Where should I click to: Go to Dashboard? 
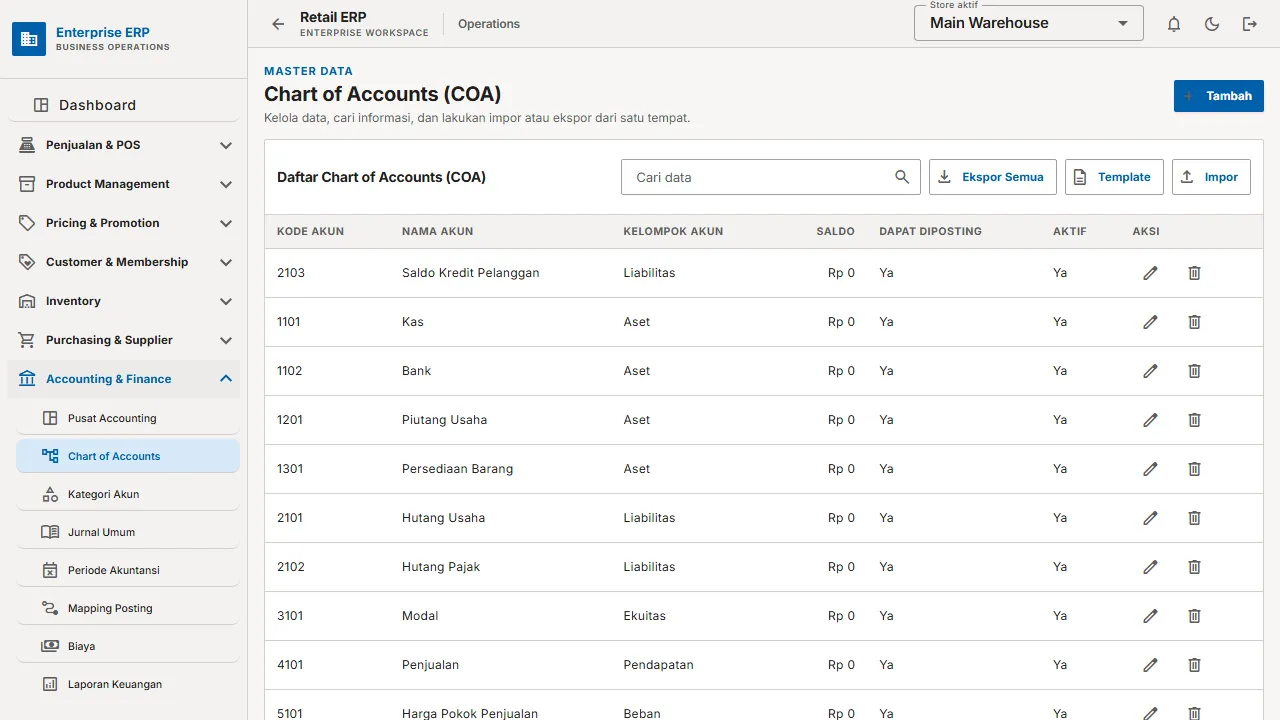(124, 105)
